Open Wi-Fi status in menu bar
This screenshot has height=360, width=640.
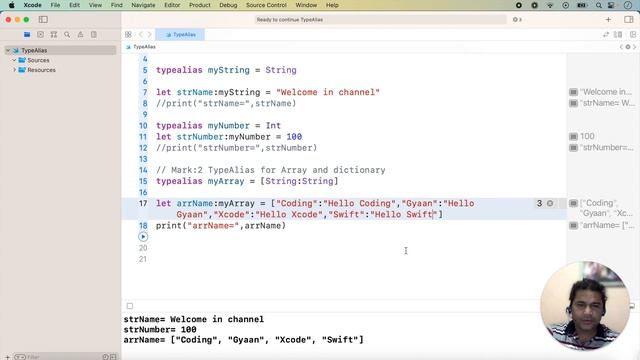pyautogui.click(x=550, y=5)
